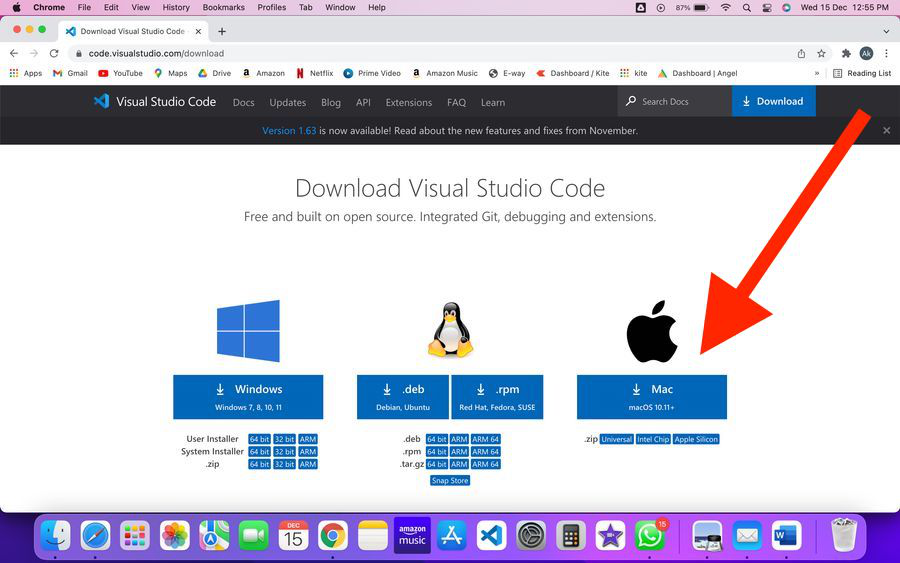Image resolution: width=900 pixels, height=563 pixels.
Task: Open a new Chrome tab
Action: [x=222, y=32]
